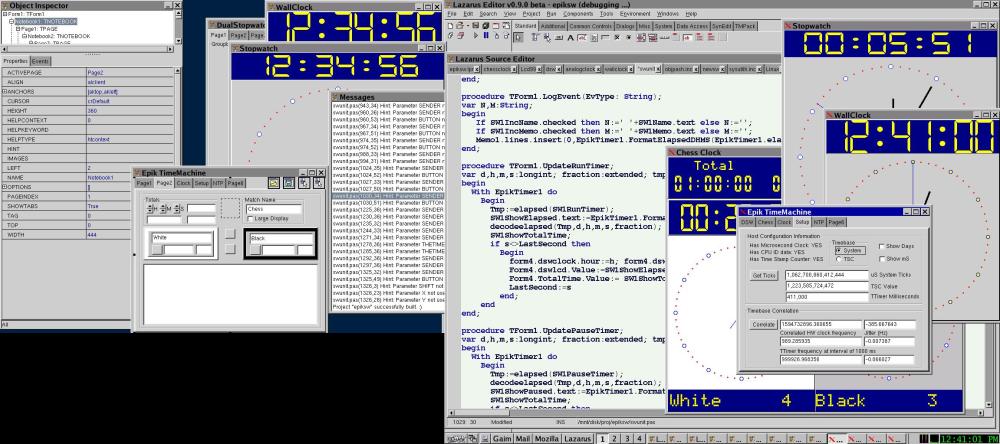Click the White player name field in designer
The height and width of the screenshot is (444, 1000).
[182, 237]
